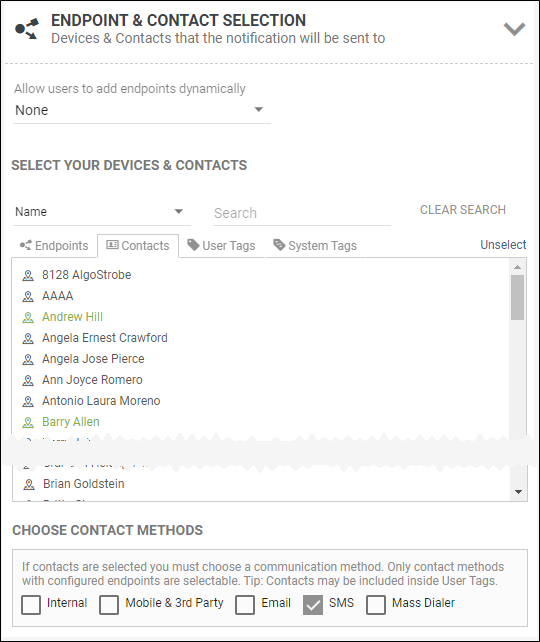Switch to the Contacts tab

click(138, 245)
